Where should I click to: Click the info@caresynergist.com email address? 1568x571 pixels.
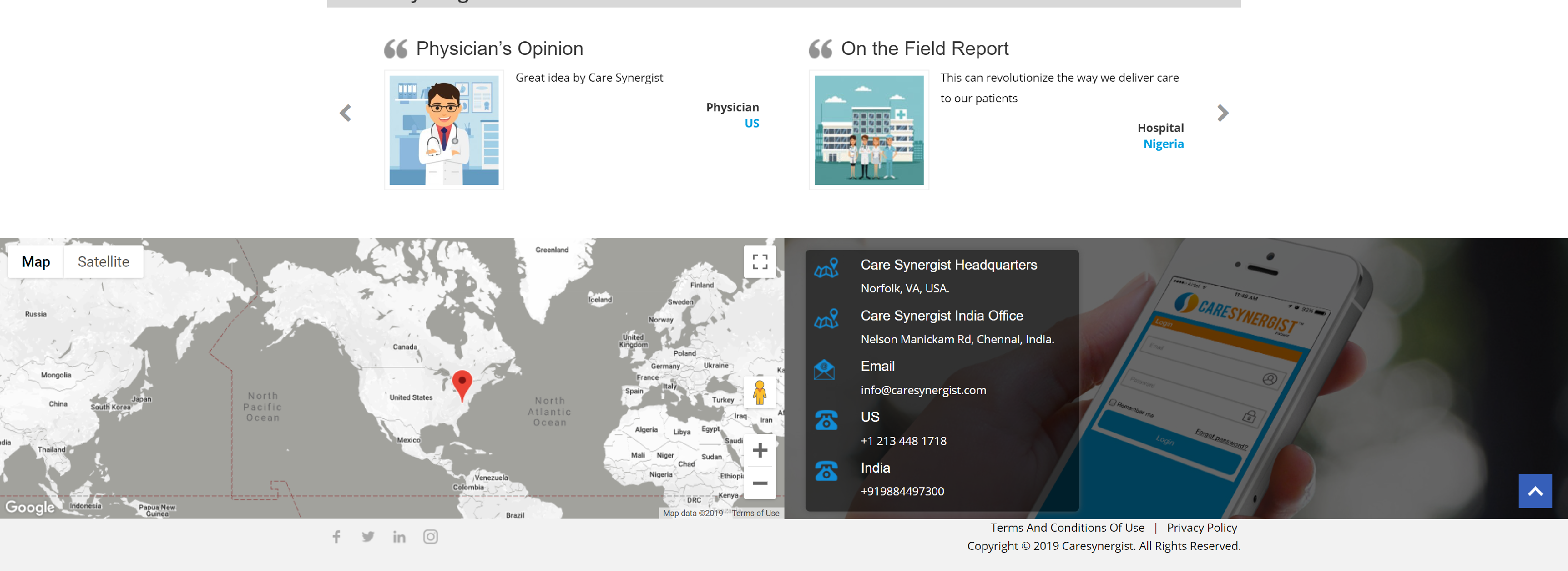923,390
